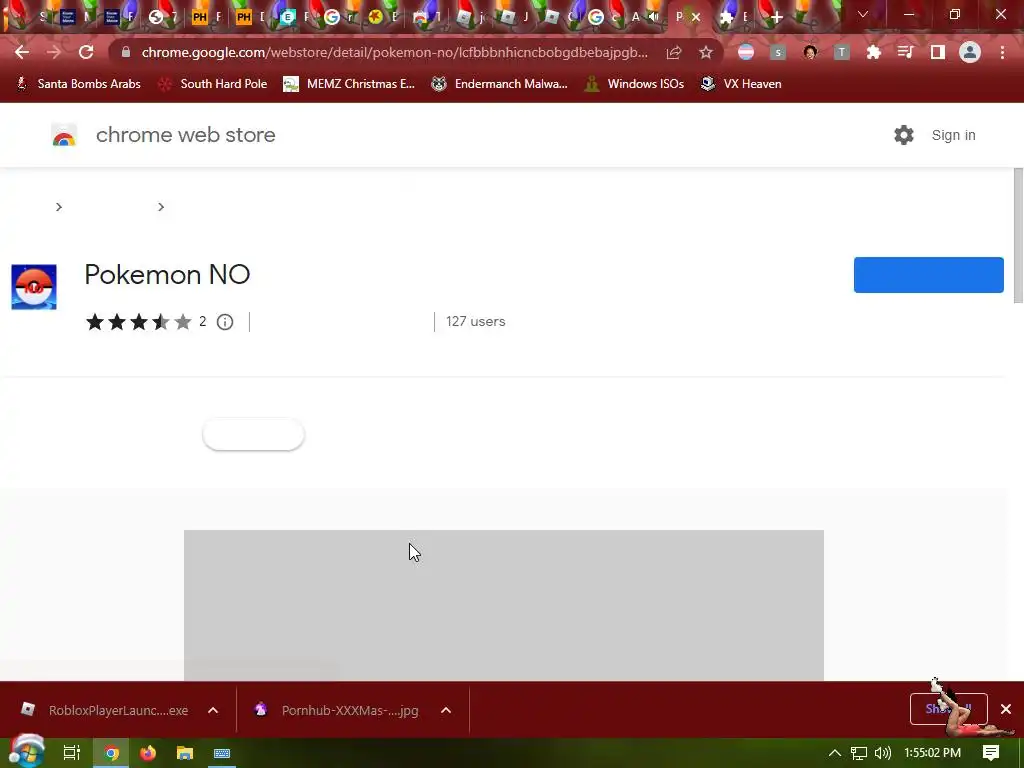Expand options for Pornhub-XXXMas jpg download
Image resolution: width=1024 pixels, height=768 pixels.
point(446,711)
